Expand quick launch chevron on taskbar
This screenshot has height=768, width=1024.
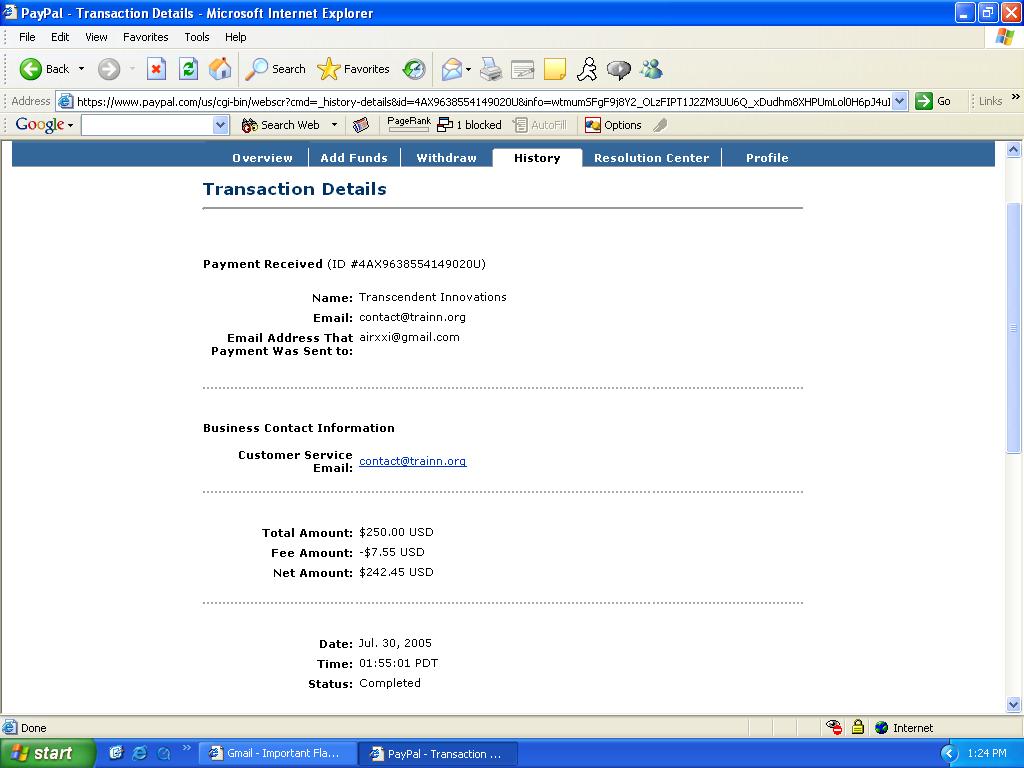pyautogui.click(x=186, y=748)
